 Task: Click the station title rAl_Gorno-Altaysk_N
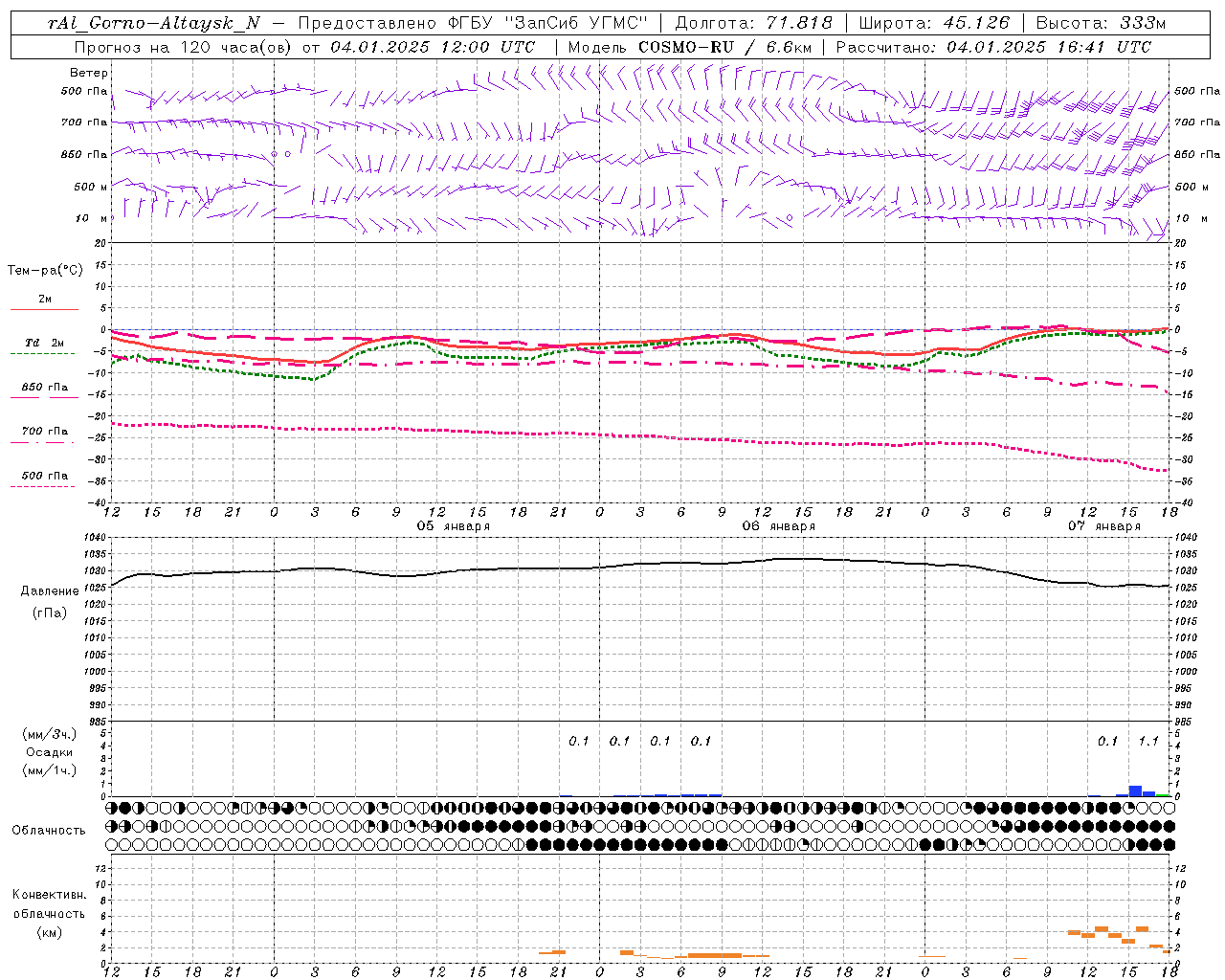click(x=154, y=23)
